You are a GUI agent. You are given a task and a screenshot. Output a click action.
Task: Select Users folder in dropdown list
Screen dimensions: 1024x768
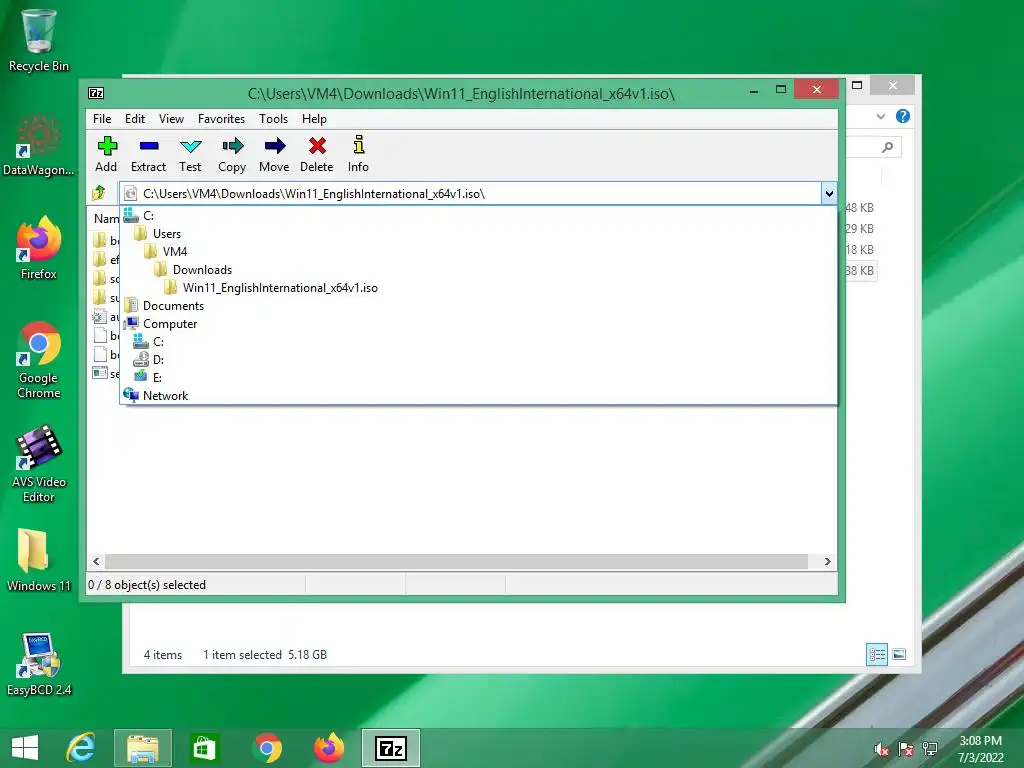point(479,233)
